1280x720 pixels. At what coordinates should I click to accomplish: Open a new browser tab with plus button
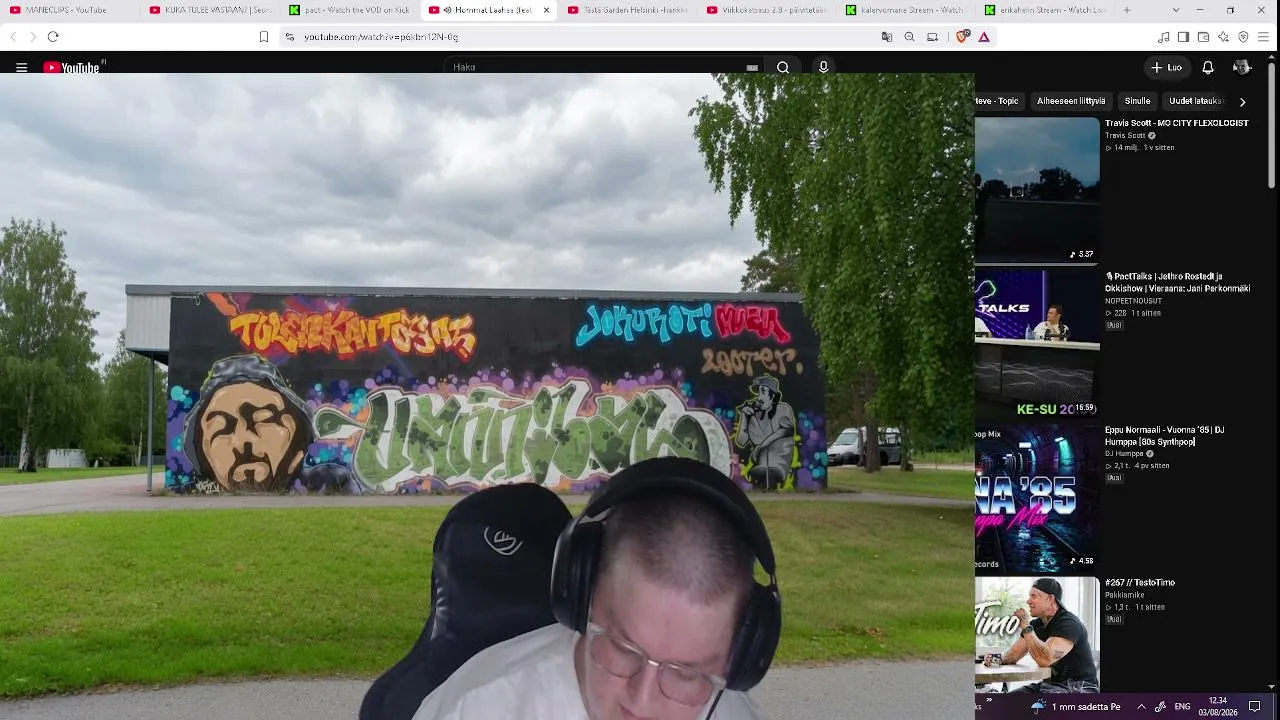[1127, 10]
